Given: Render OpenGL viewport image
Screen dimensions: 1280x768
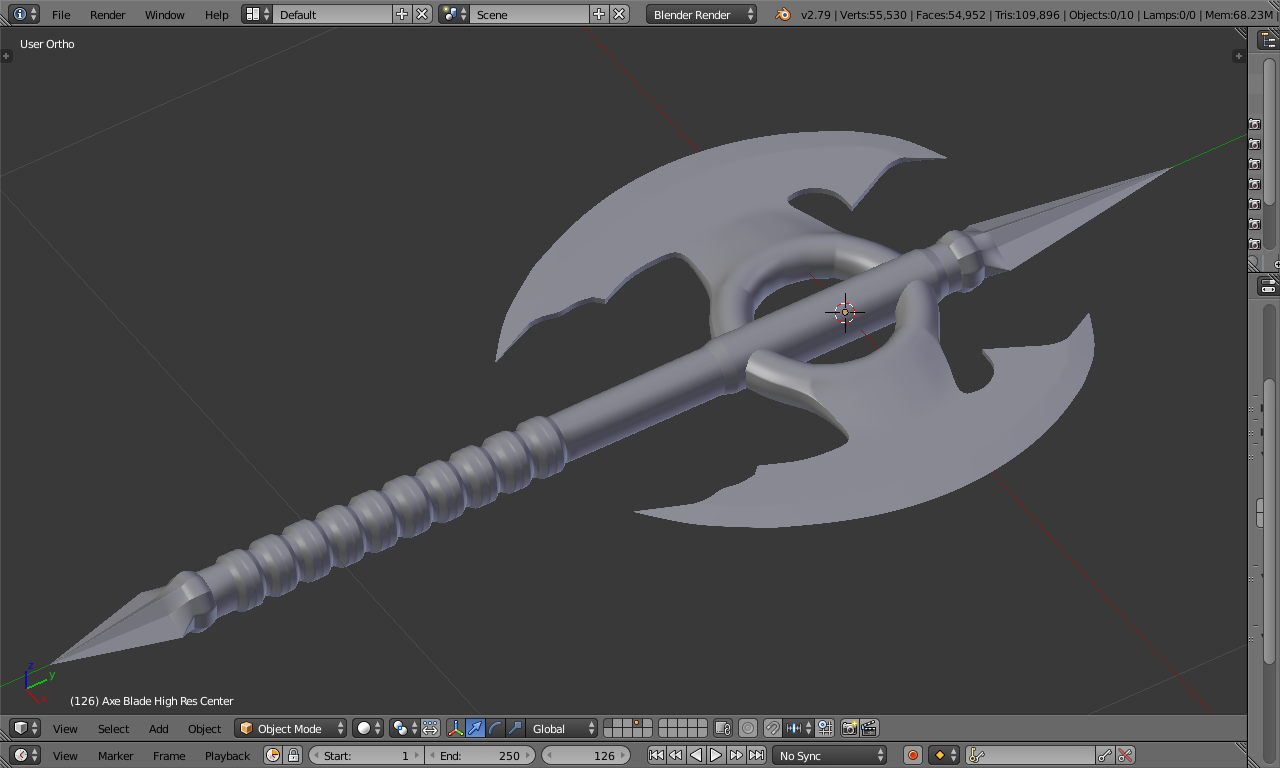Looking at the screenshot, I should pos(849,728).
